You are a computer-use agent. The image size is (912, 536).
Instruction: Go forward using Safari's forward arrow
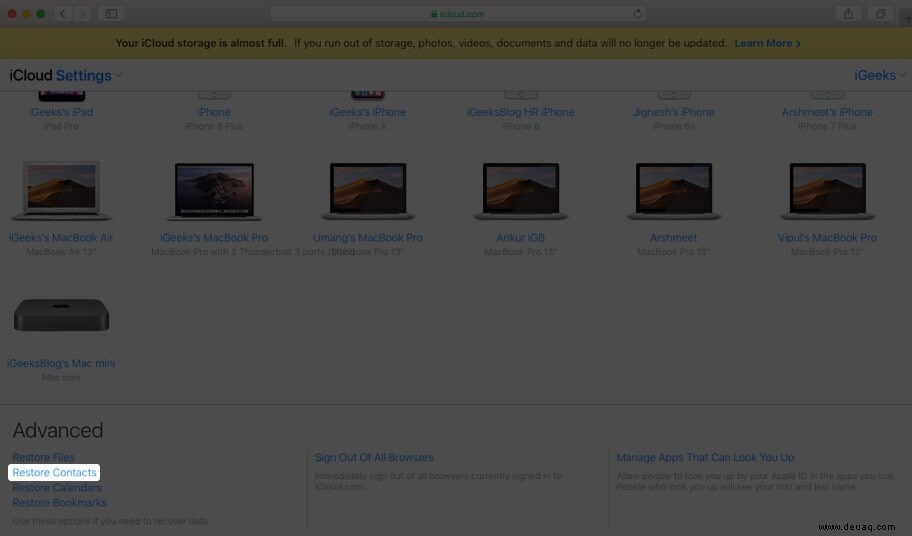point(82,13)
